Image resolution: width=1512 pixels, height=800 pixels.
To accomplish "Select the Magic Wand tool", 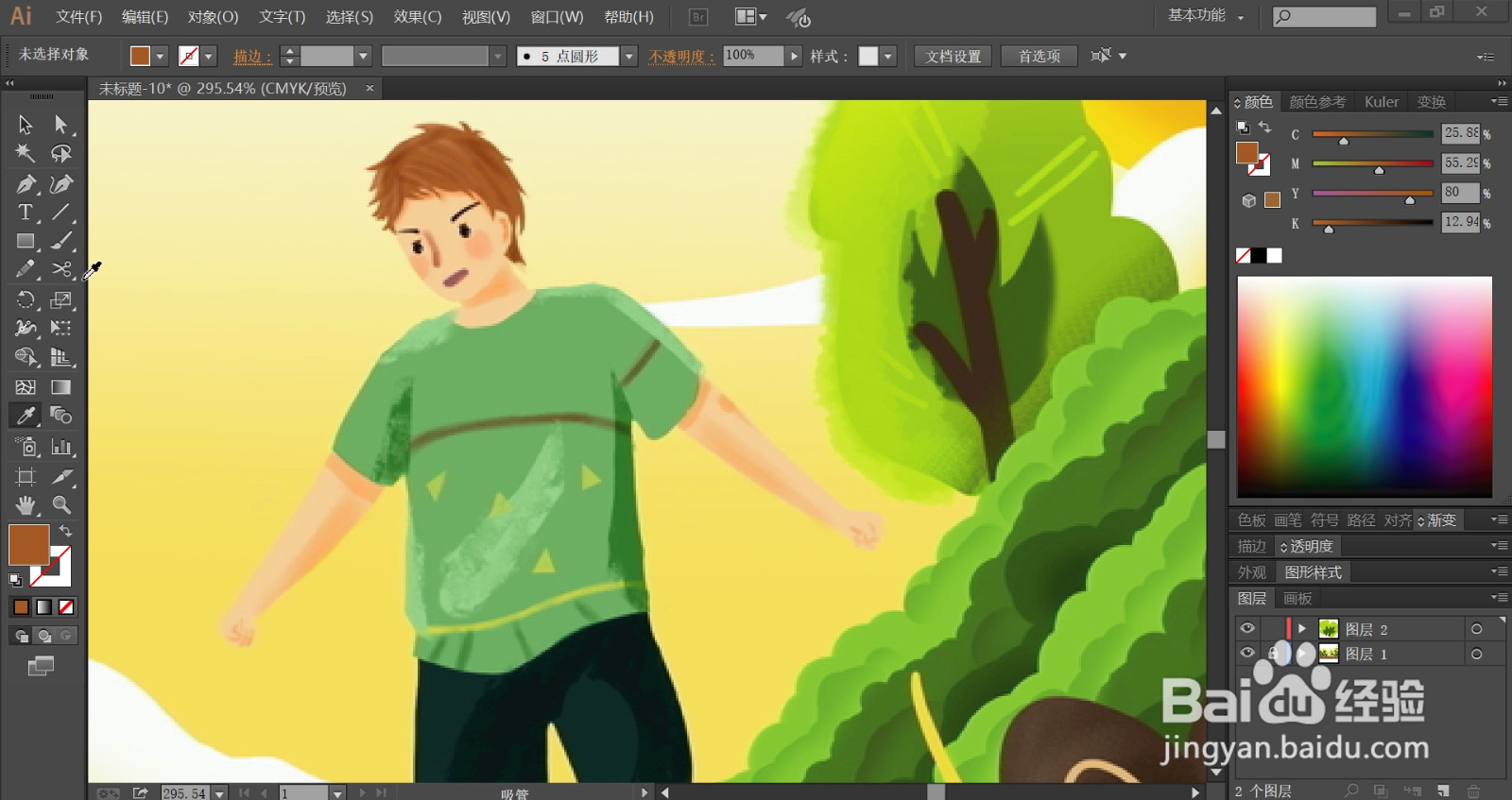I will point(26,153).
